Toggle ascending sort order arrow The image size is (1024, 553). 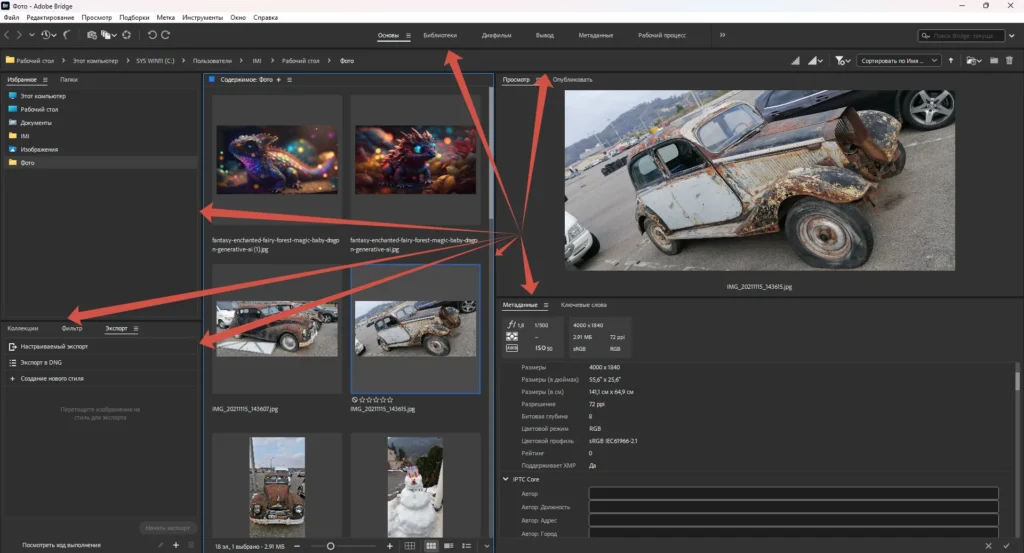tap(951, 61)
